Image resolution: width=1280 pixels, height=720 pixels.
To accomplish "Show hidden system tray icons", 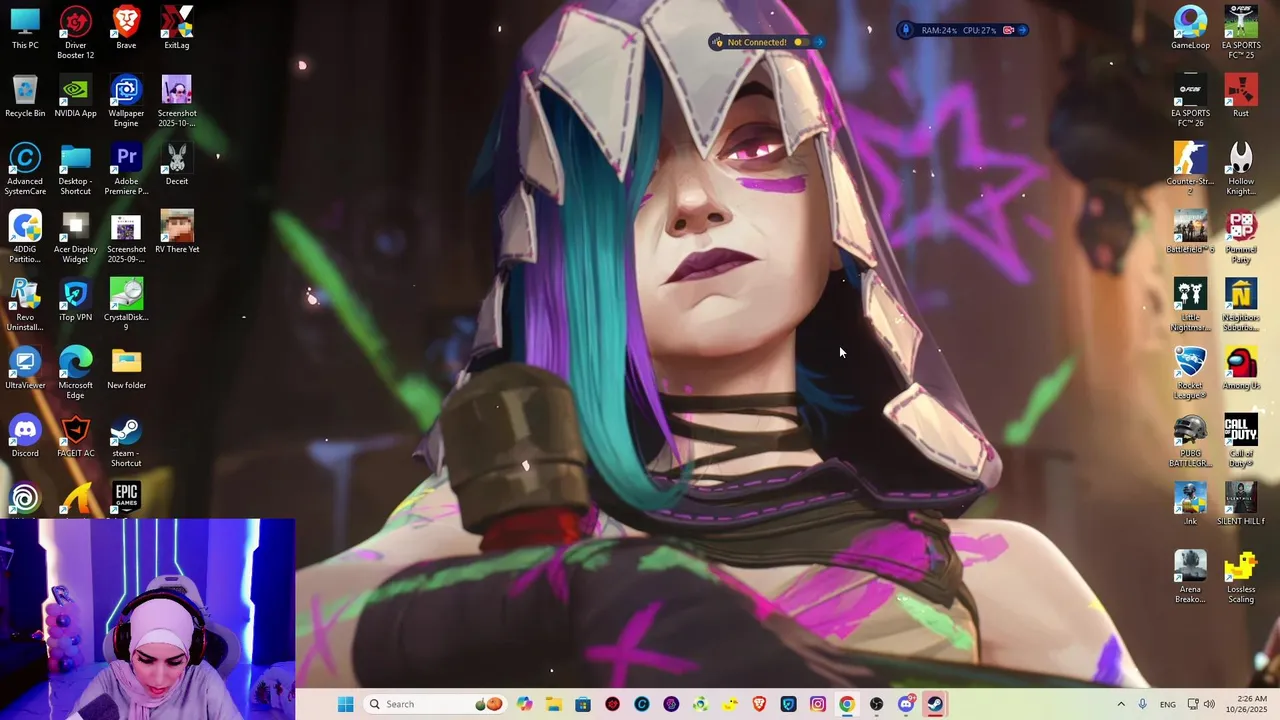I will (1120, 704).
